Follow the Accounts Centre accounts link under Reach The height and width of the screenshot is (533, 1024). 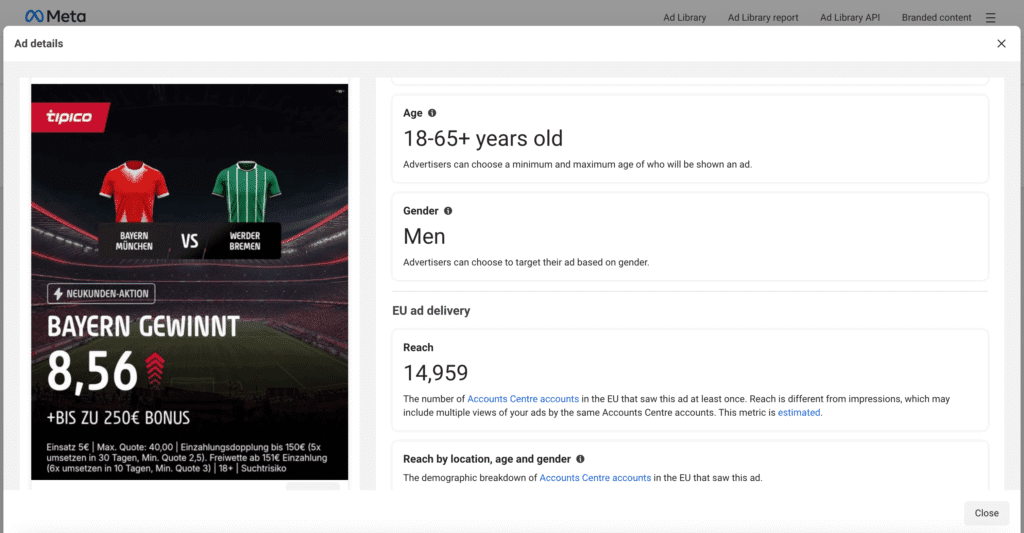(523, 399)
